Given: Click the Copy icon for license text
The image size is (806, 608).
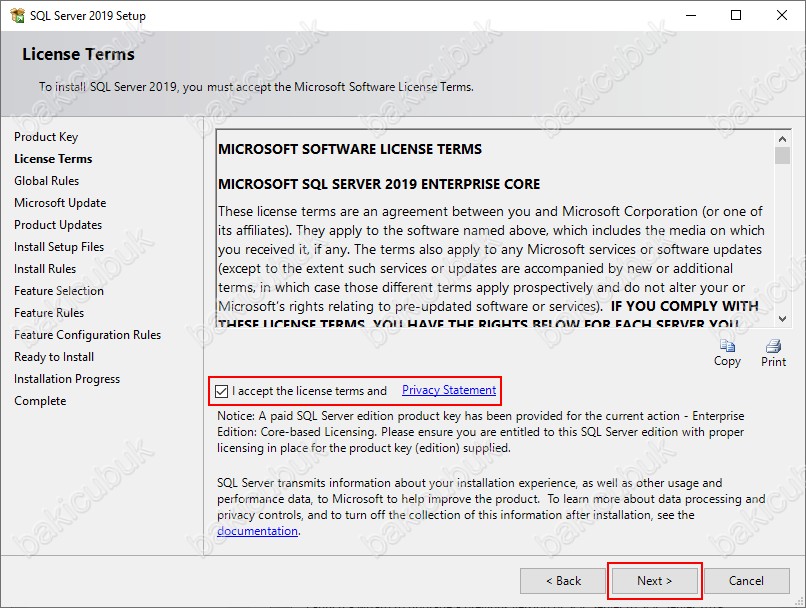Looking at the screenshot, I should 727,346.
